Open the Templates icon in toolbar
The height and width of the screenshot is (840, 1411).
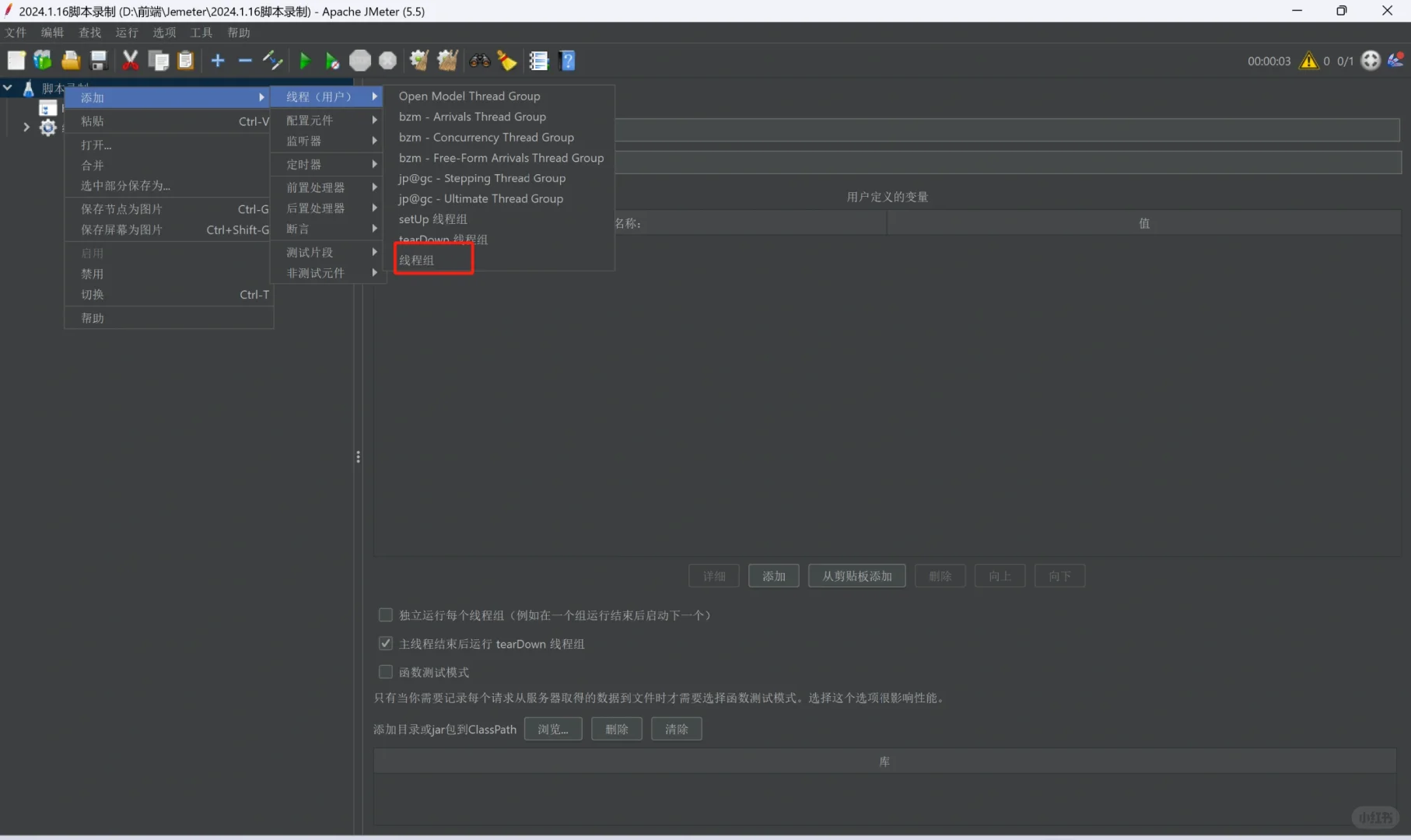[43, 61]
